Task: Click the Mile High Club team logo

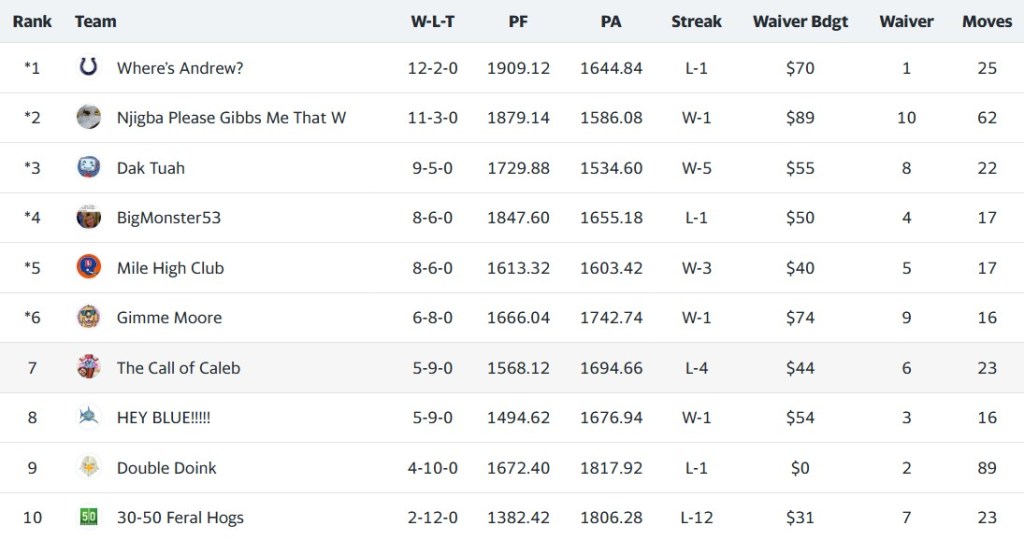Action: point(88,268)
